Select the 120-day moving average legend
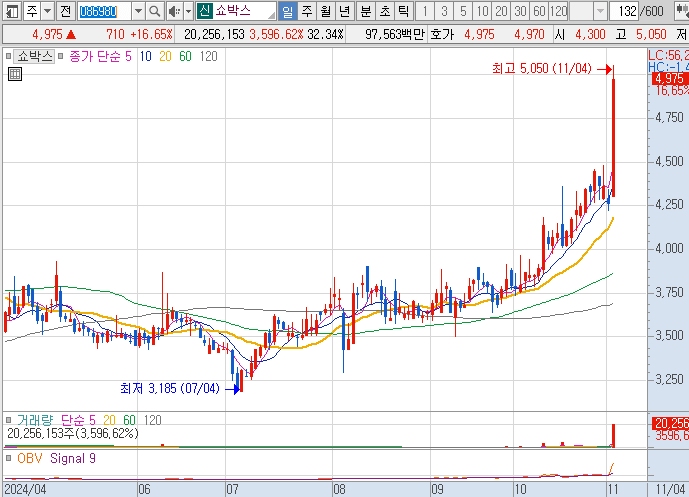The image size is (689, 497). [208, 56]
